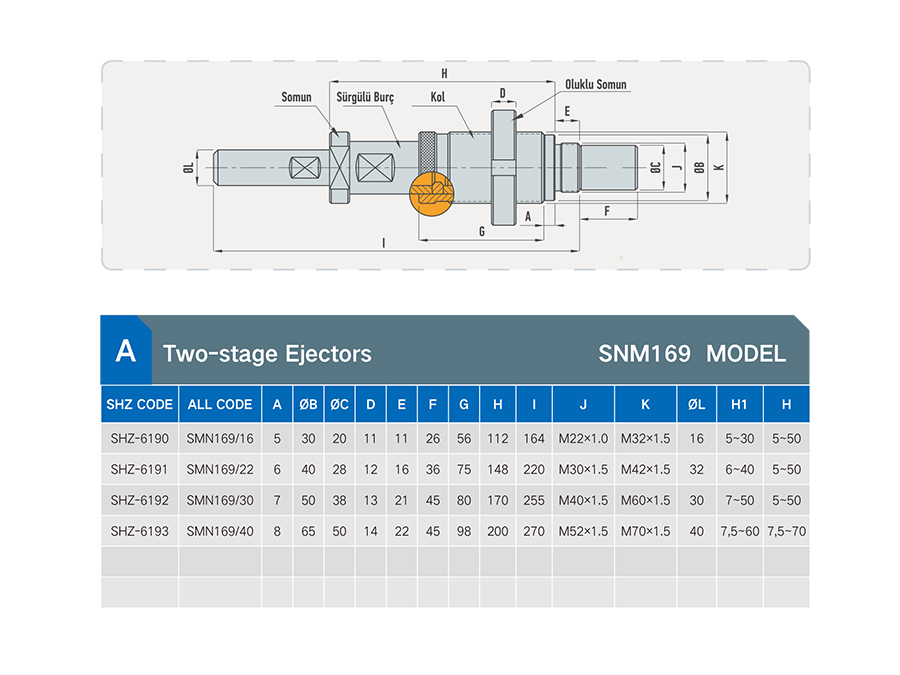Image resolution: width=900 pixels, height=675 pixels.
Task: Click the "F" dimension label in the drawing
Action: (x=607, y=211)
